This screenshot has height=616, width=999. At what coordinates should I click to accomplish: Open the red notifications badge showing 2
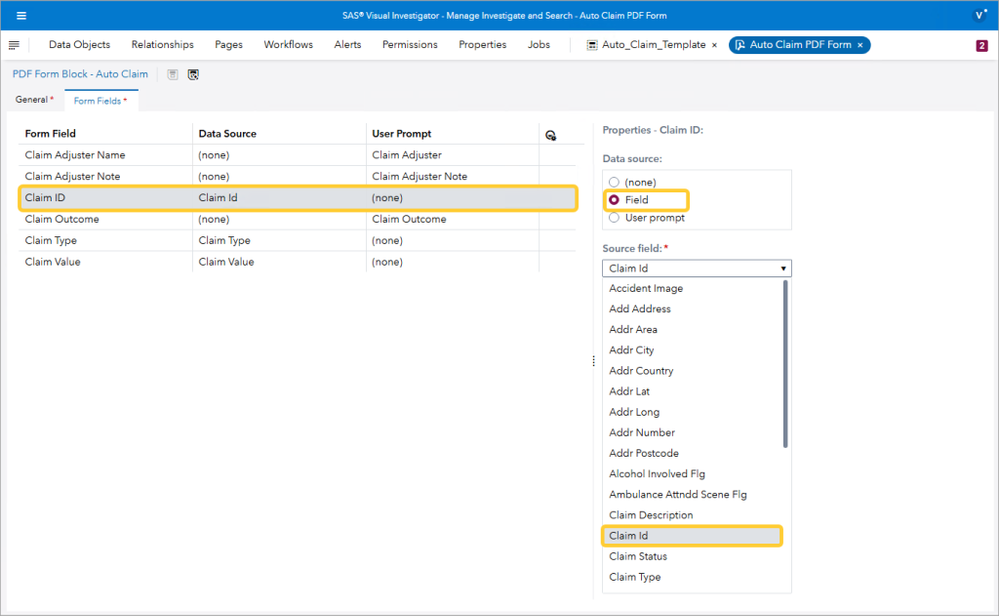pos(981,45)
